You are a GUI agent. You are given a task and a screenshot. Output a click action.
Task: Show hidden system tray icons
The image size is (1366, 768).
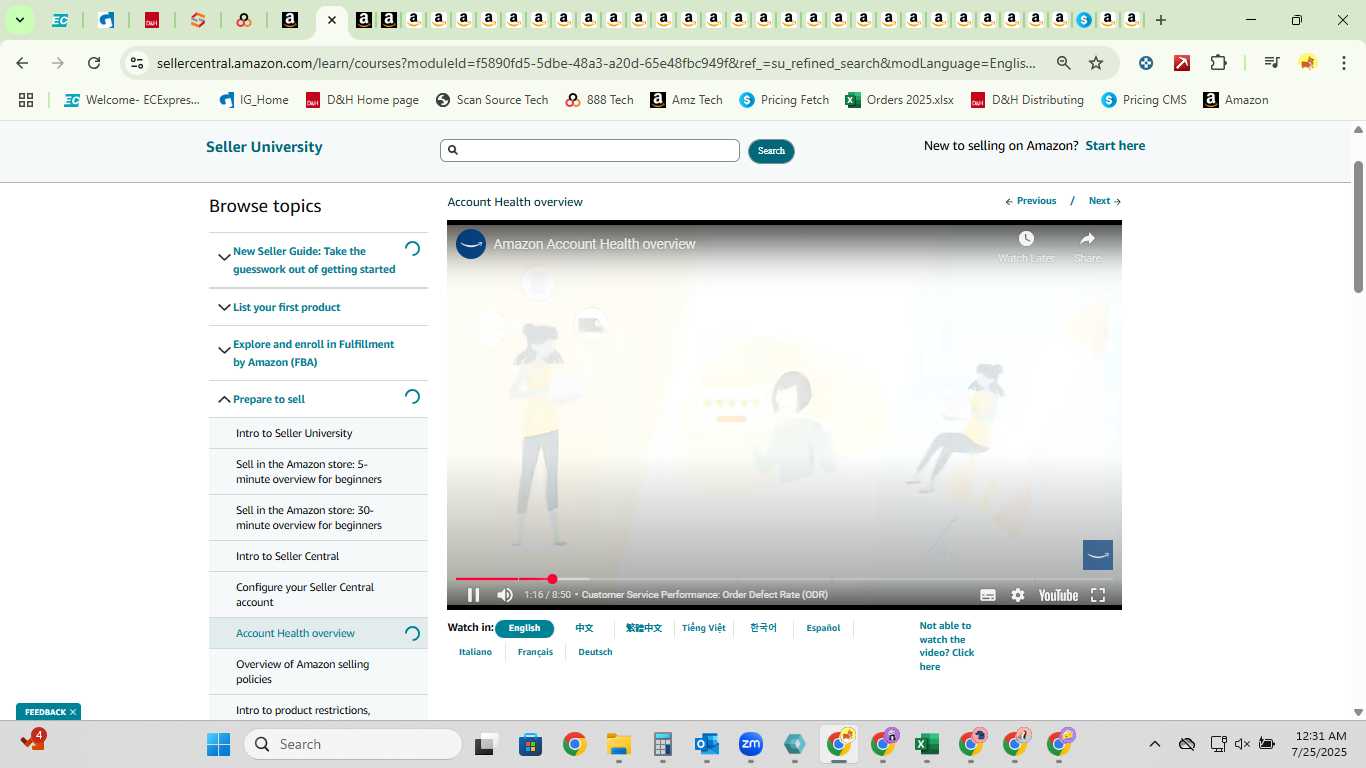coord(1155,744)
